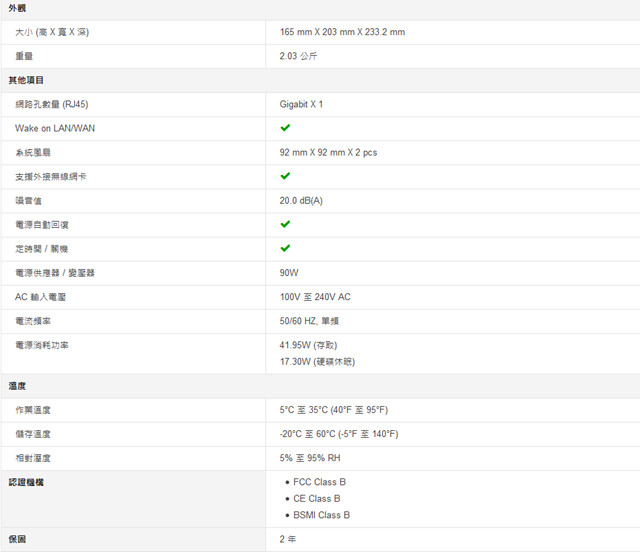640x552 pixels.
Task: Click the Wake on LAN/WAN green checkmark
Action: (285, 128)
